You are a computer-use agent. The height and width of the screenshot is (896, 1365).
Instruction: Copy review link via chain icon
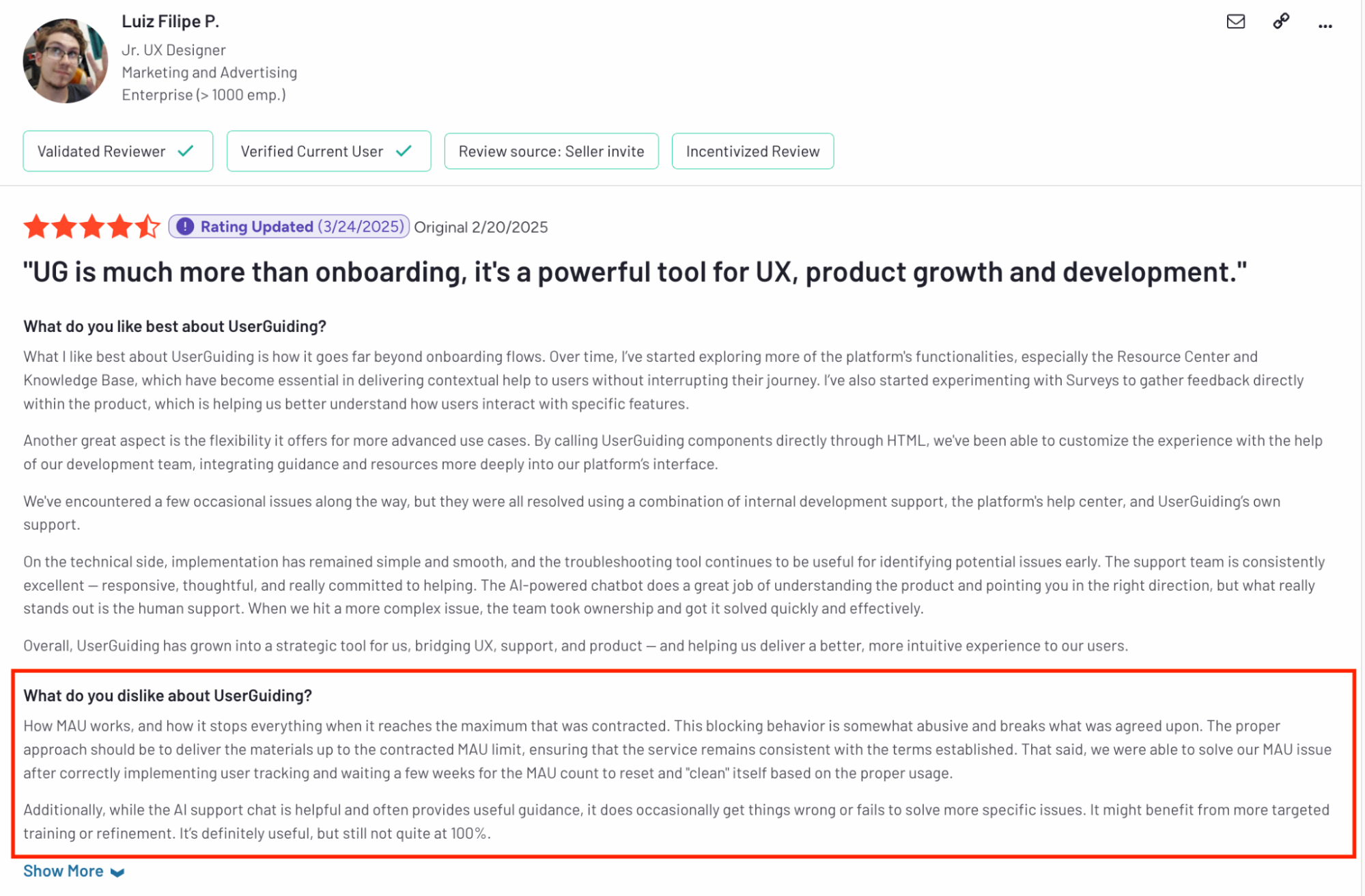pos(1281,21)
